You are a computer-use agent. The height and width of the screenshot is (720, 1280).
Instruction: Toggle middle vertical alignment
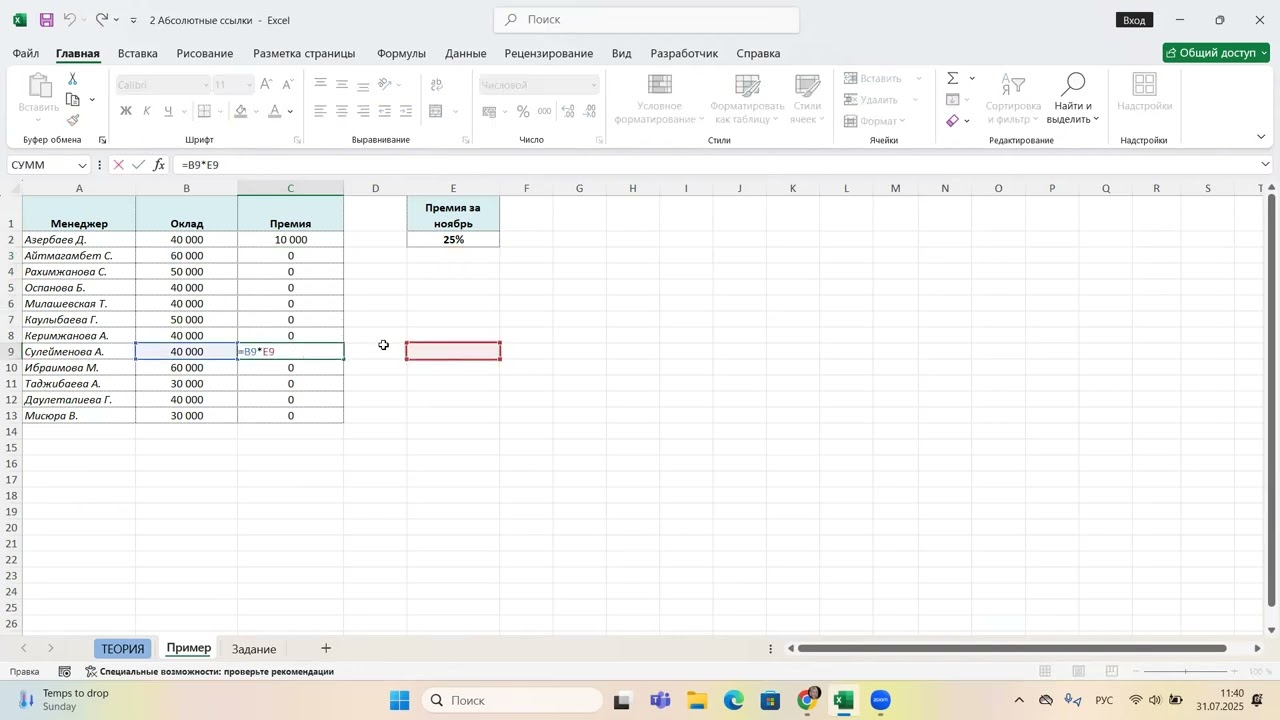pos(342,85)
